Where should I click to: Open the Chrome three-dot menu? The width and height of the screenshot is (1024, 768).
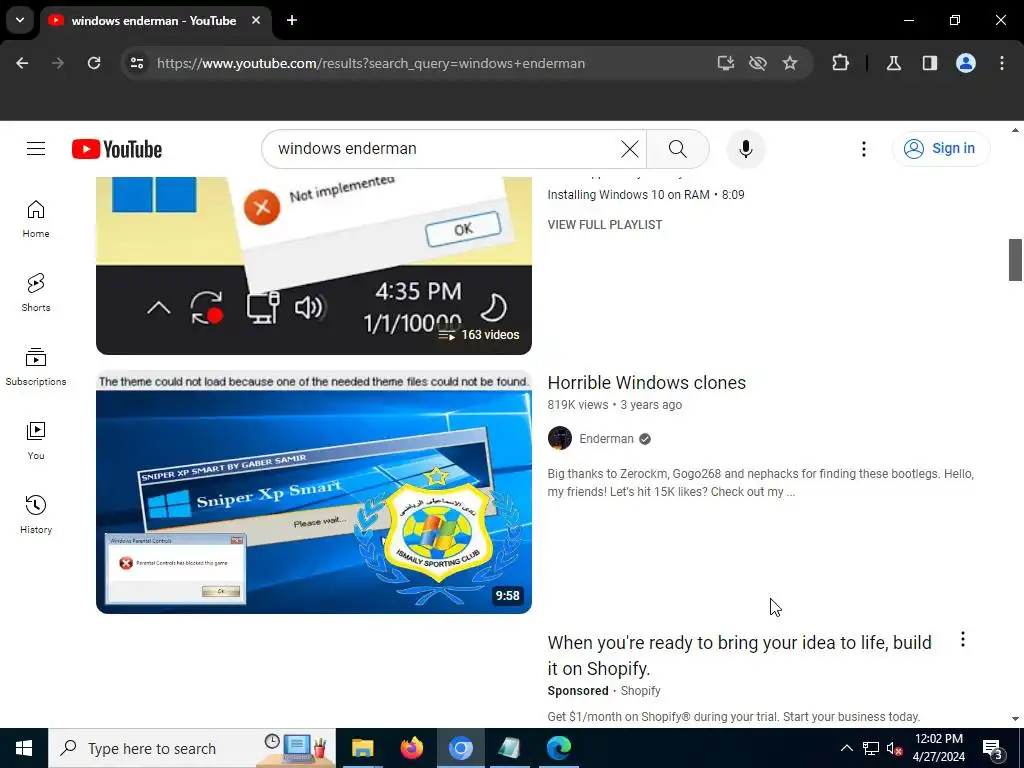(1002, 63)
